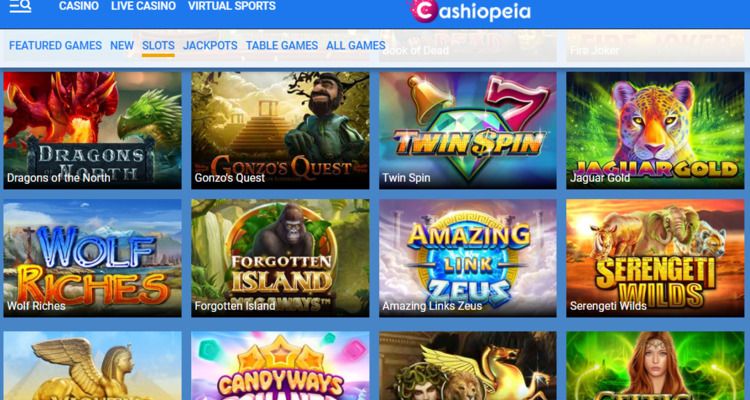Show the Jackpots tab

pos(210,45)
